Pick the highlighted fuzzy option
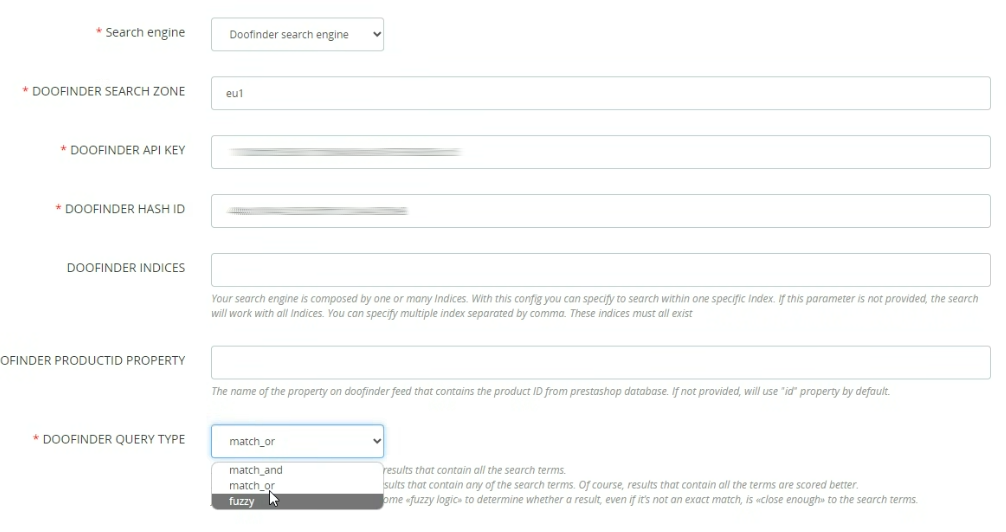Image resolution: width=1006 pixels, height=532 pixels. pyautogui.click(x=242, y=501)
